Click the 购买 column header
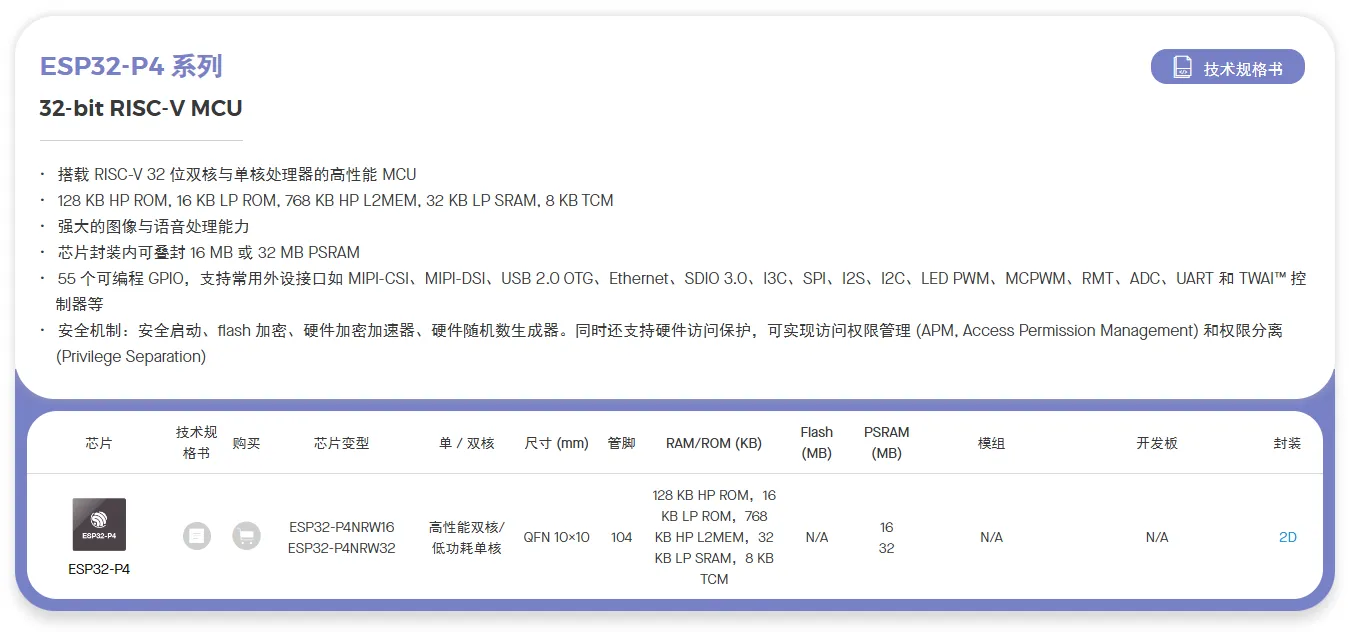The height and width of the screenshot is (632, 1349). (246, 442)
